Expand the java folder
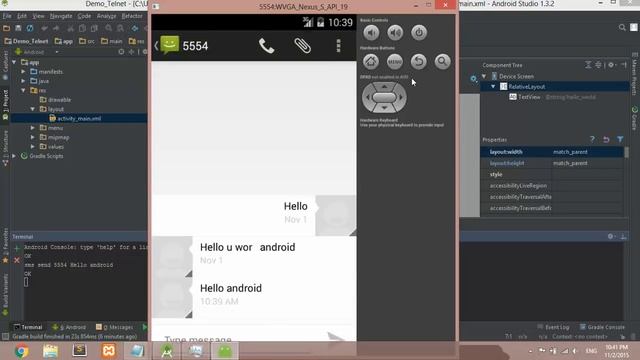The height and width of the screenshot is (360, 640). (x=24, y=81)
